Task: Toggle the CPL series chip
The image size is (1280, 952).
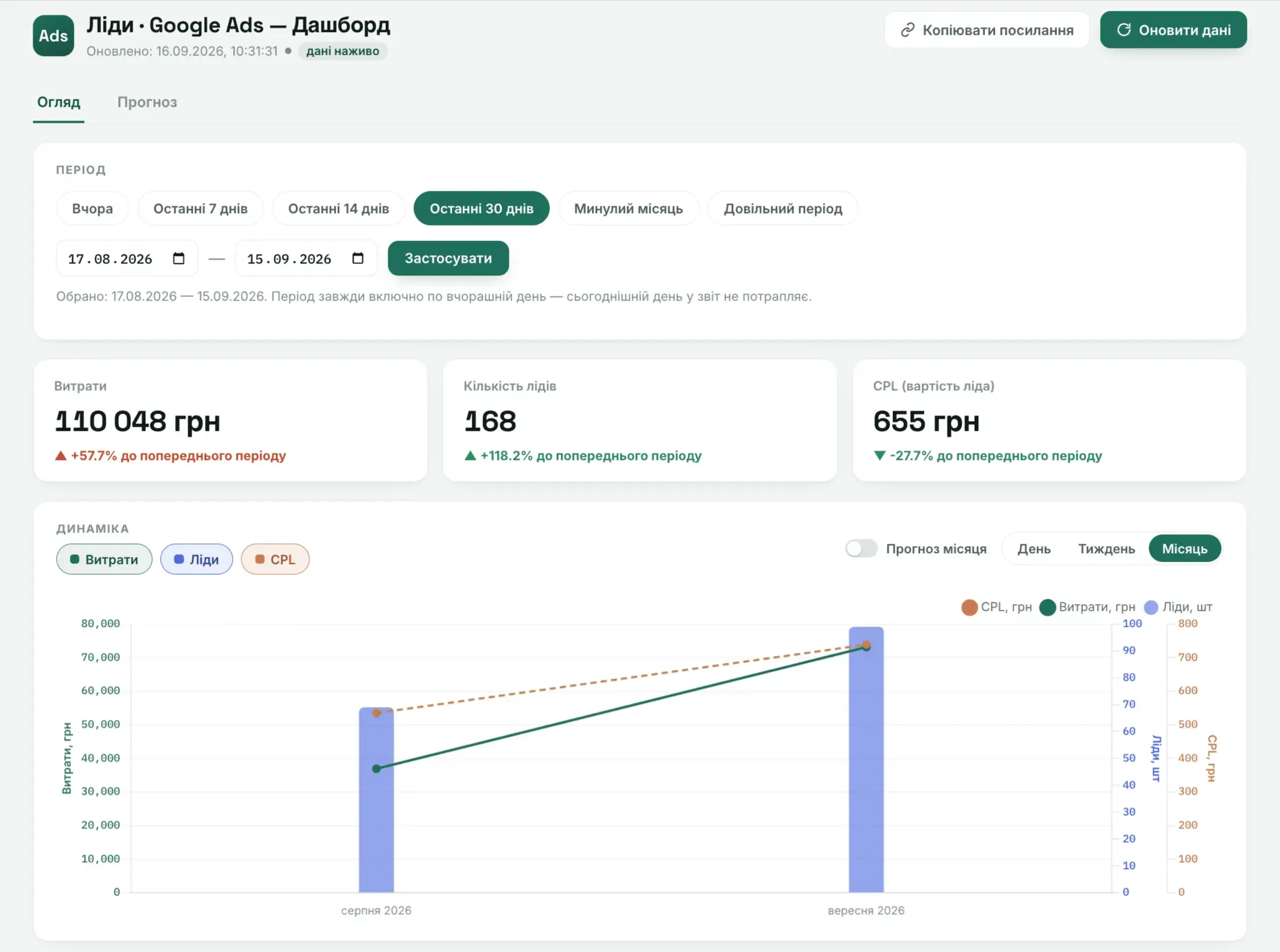Action: pos(275,559)
